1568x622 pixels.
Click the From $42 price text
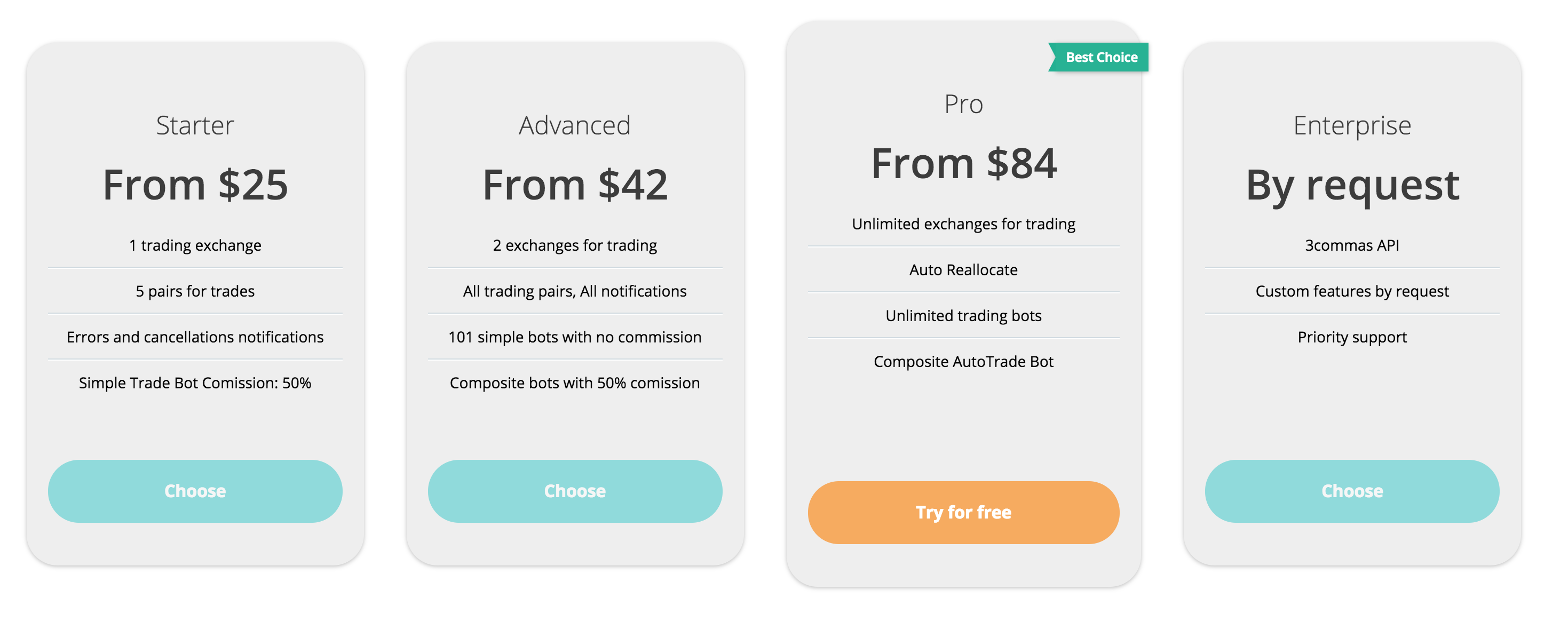pyautogui.click(x=575, y=185)
